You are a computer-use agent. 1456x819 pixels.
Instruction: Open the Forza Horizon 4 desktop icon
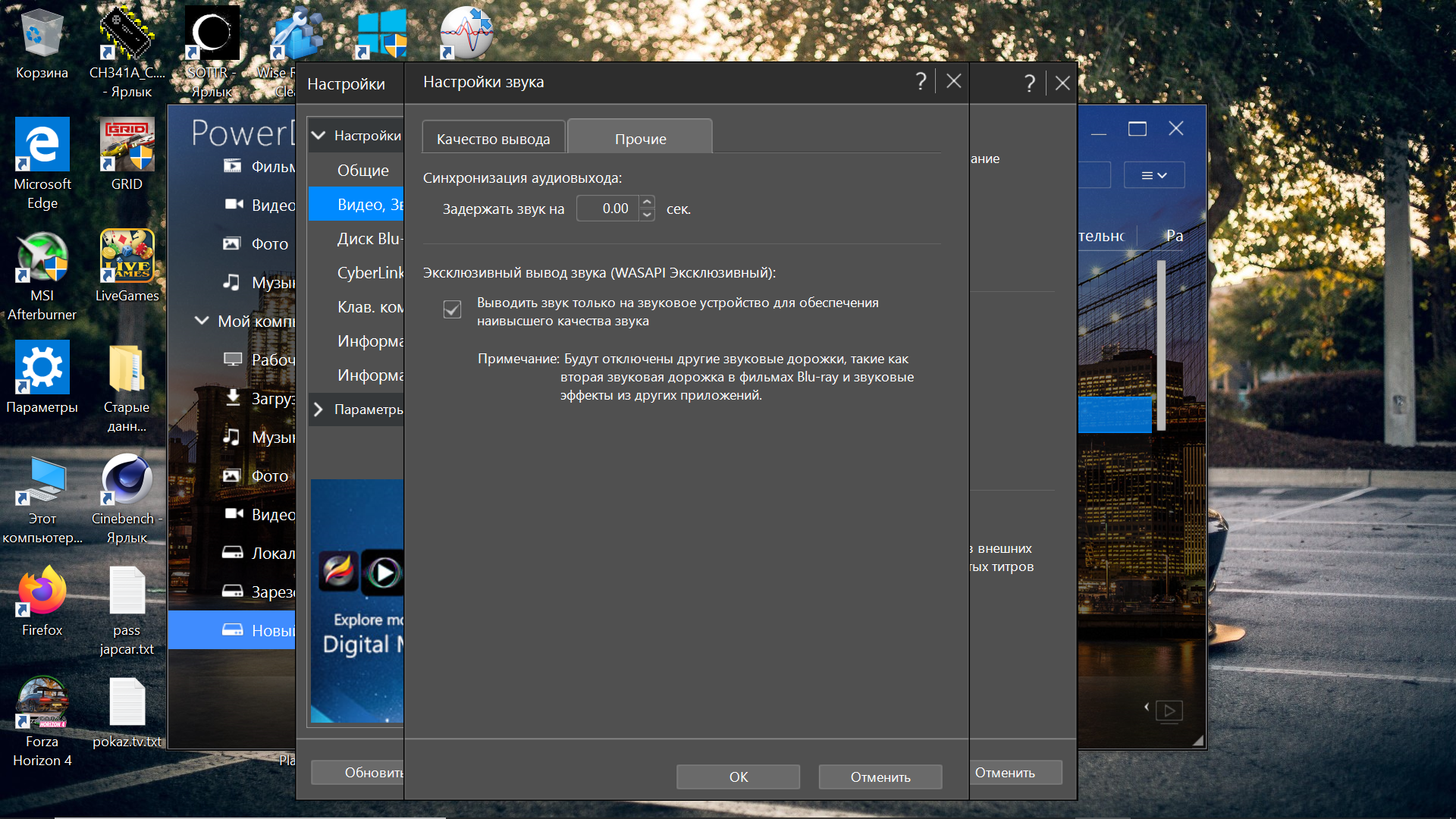pos(42,703)
